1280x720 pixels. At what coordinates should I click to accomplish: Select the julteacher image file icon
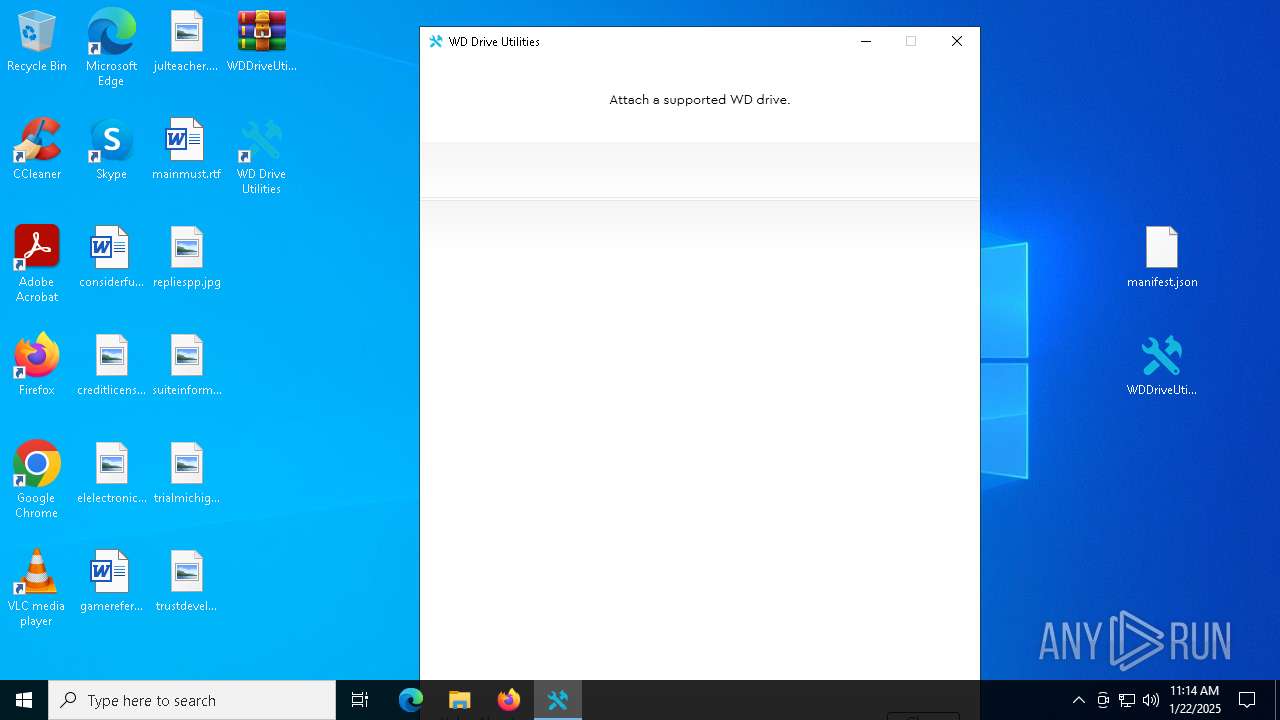[x=186, y=42]
